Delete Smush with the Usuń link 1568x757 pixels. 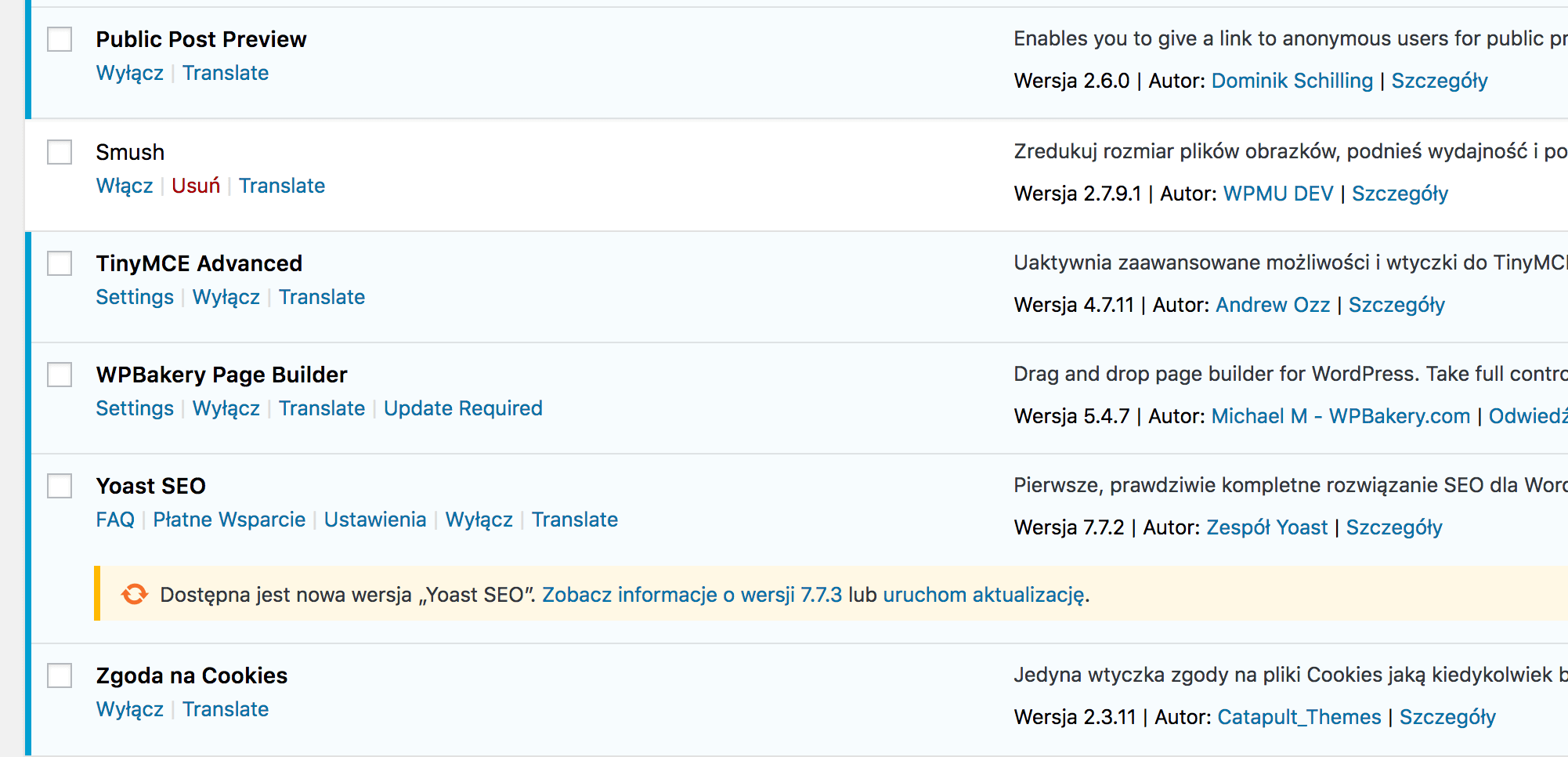pyautogui.click(x=196, y=186)
